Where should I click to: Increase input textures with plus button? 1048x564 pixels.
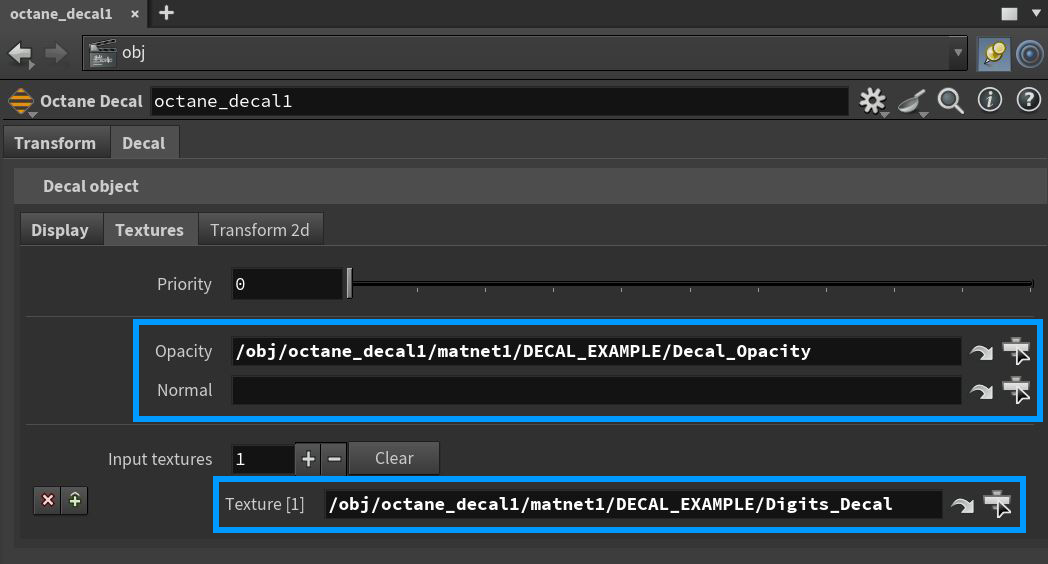click(x=308, y=459)
